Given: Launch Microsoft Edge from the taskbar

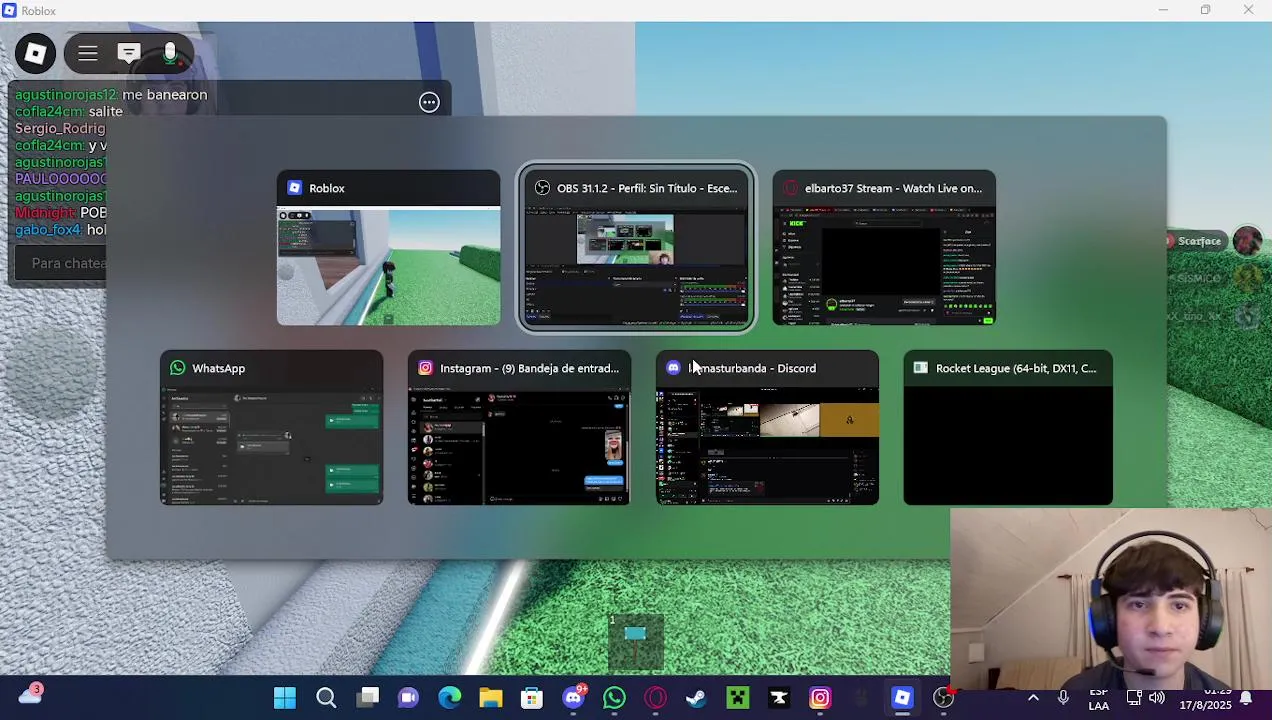Looking at the screenshot, I should click(x=449, y=698).
